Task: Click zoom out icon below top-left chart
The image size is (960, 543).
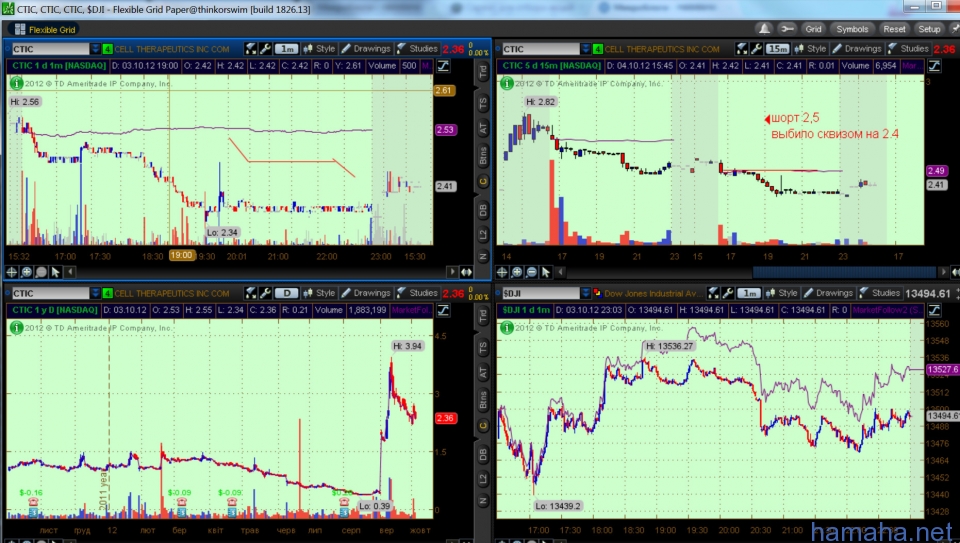Action: (x=41, y=272)
